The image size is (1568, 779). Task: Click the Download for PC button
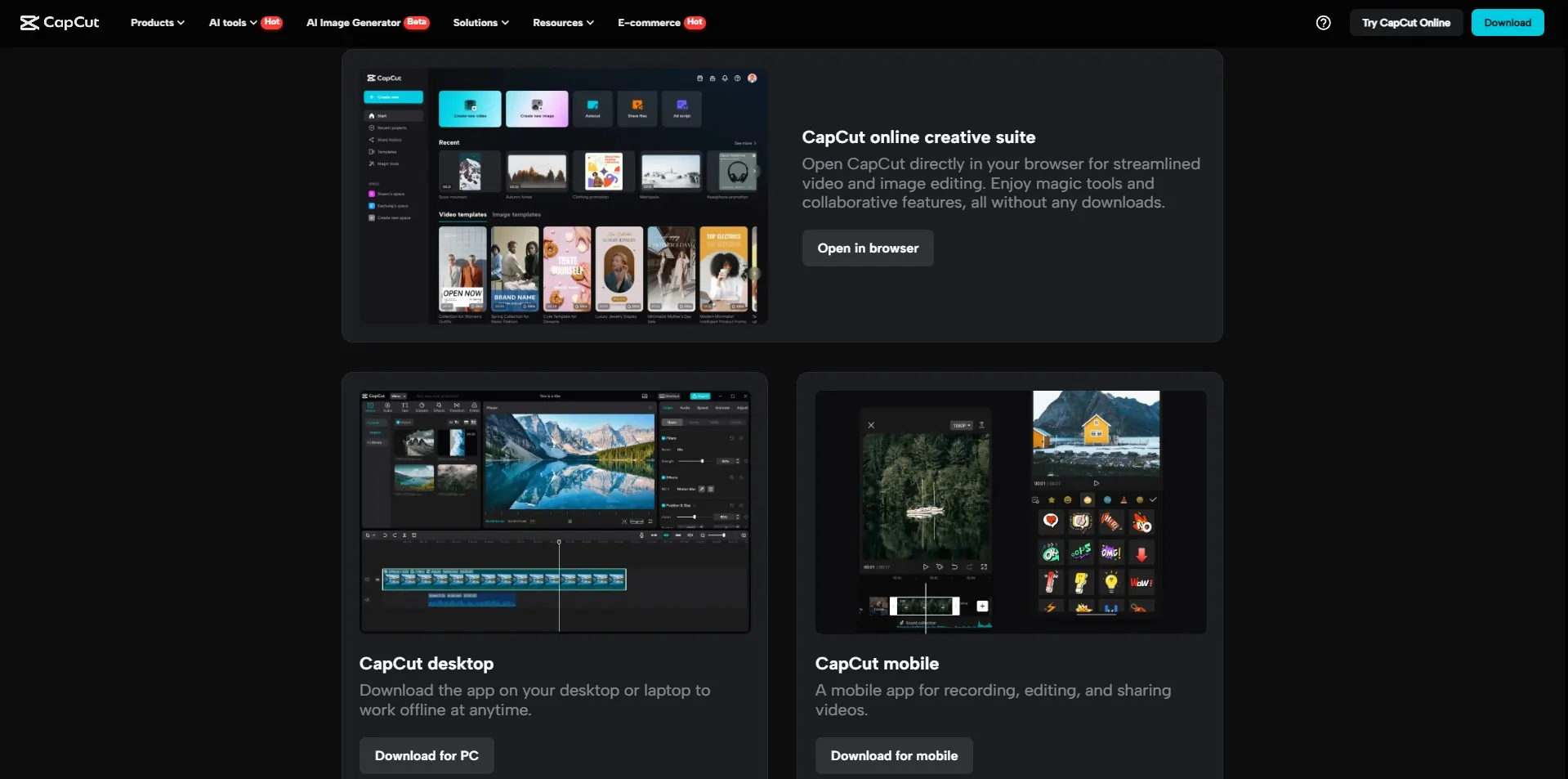427,756
